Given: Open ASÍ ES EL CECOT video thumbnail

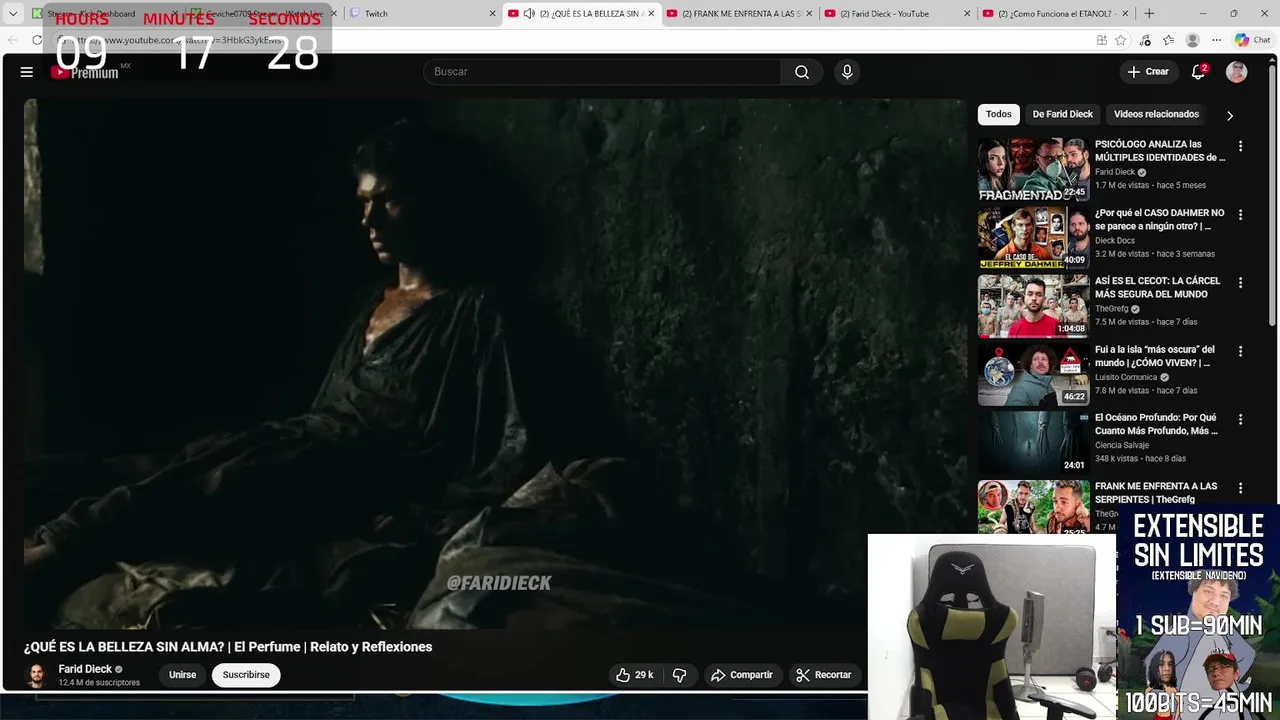Looking at the screenshot, I should [1033, 306].
